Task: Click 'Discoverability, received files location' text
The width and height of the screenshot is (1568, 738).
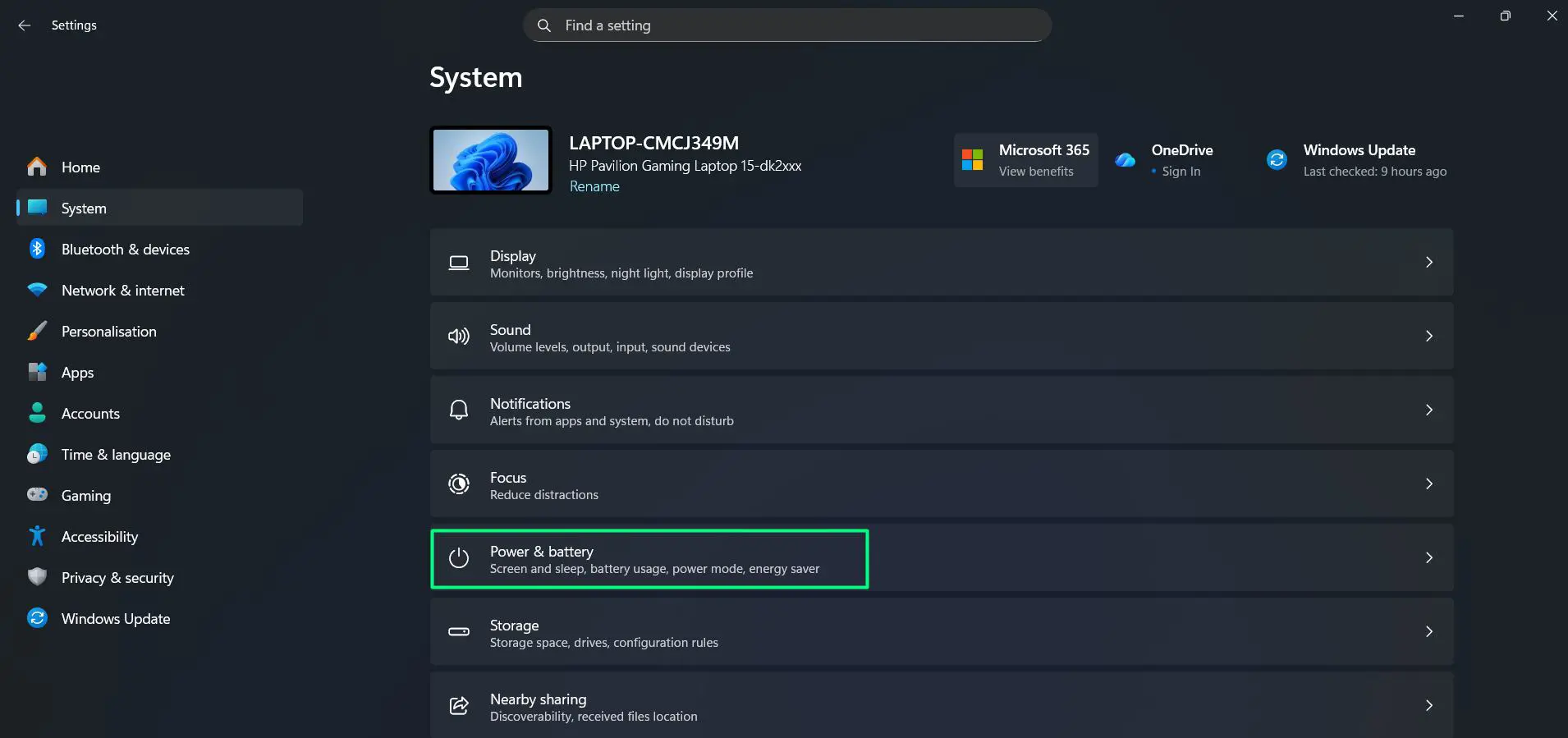Action: pyautogui.click(x=594, y=717)
